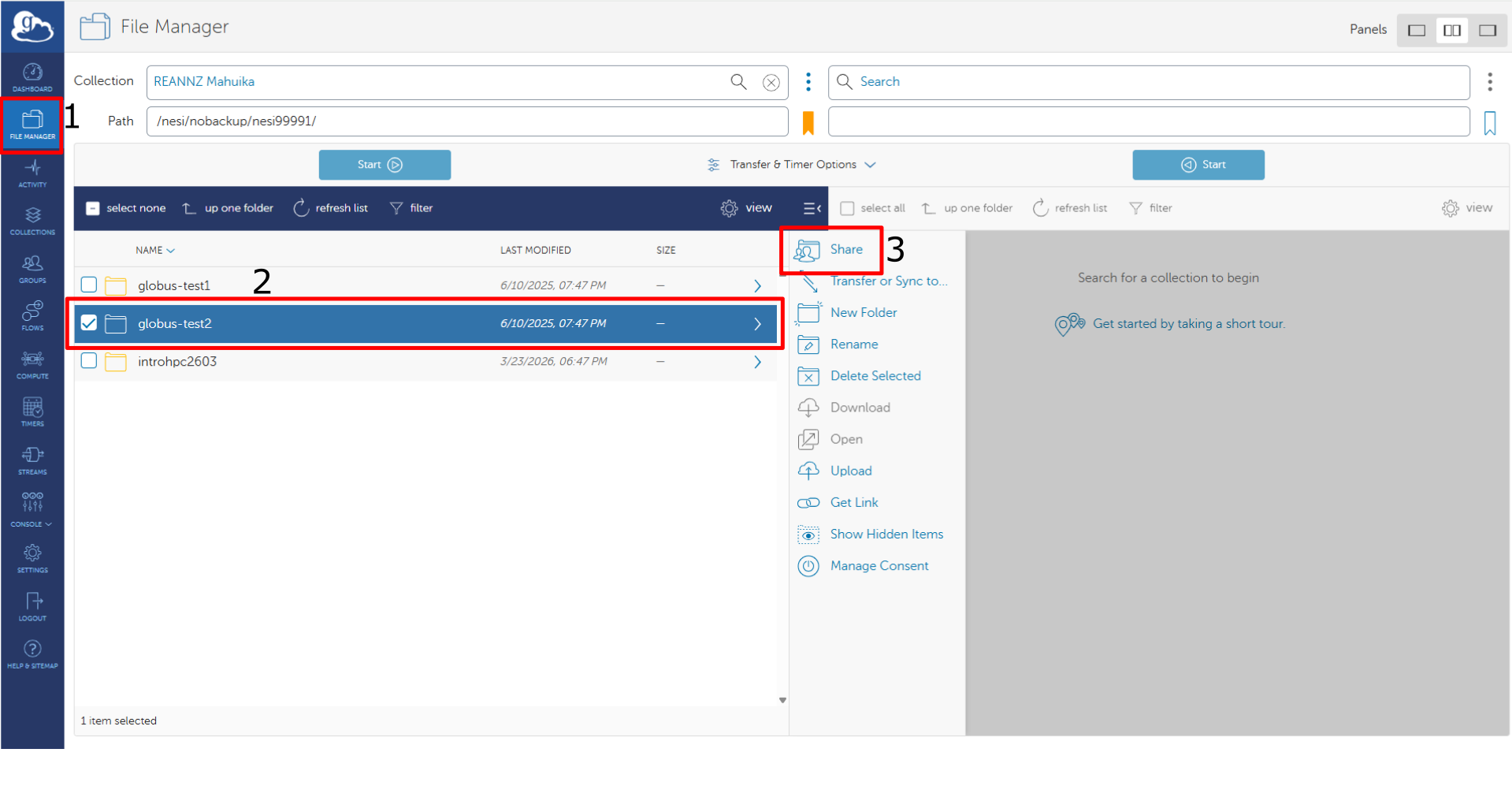Sort by the NAME column
This screenshot has height=812, width=1512.
(154, 251)
